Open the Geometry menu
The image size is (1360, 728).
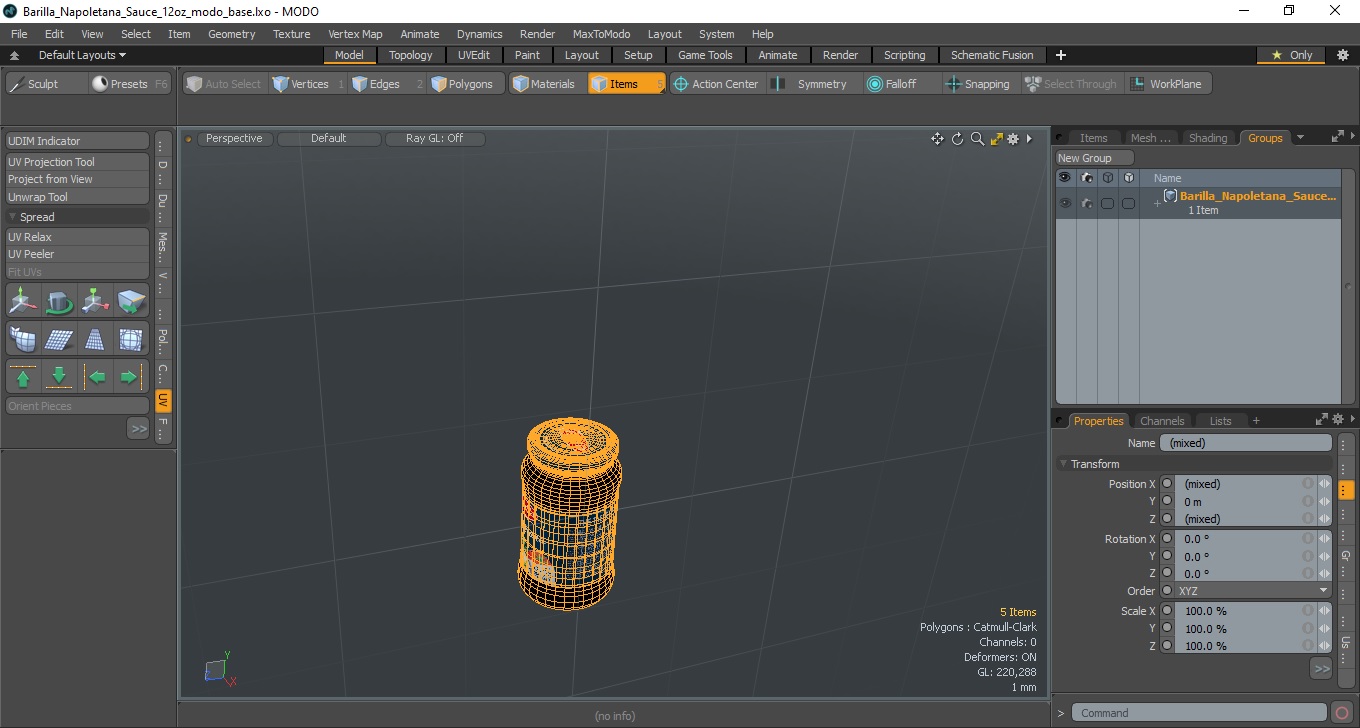click(x=232, y=34)
